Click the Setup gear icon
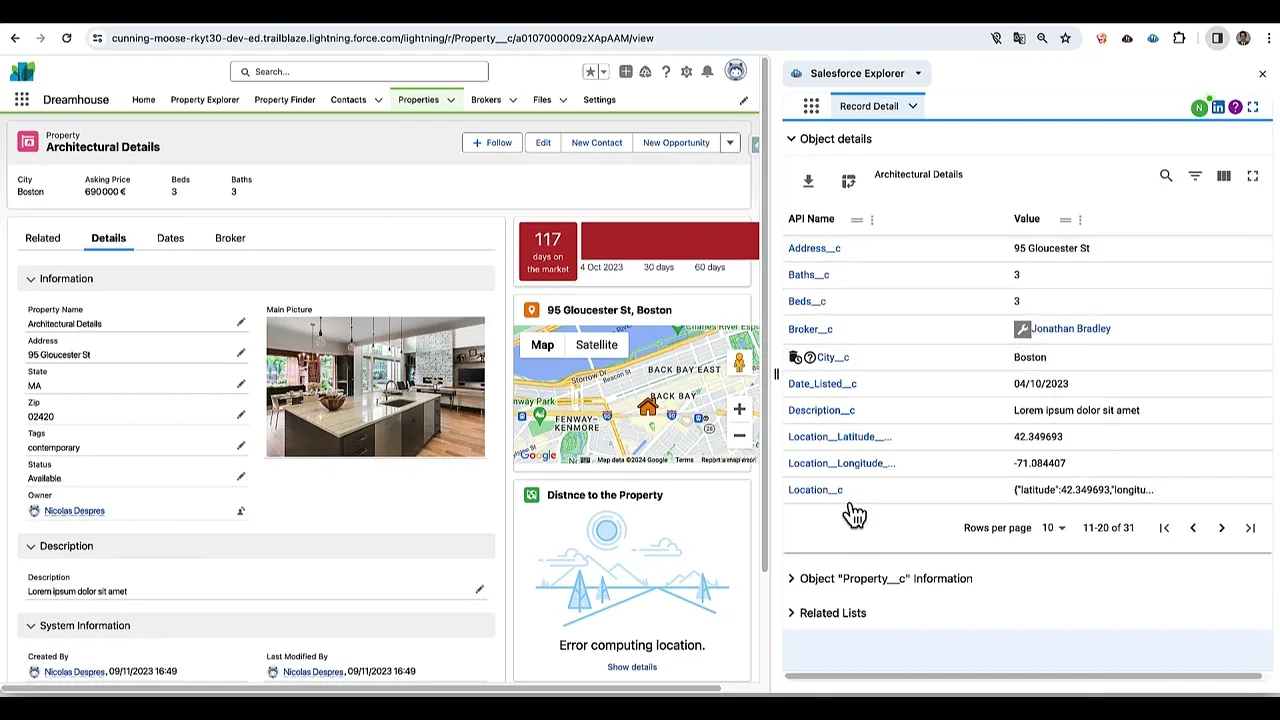Image resolution: width=1280 pixels, height=720 pixels. (686, 72)
